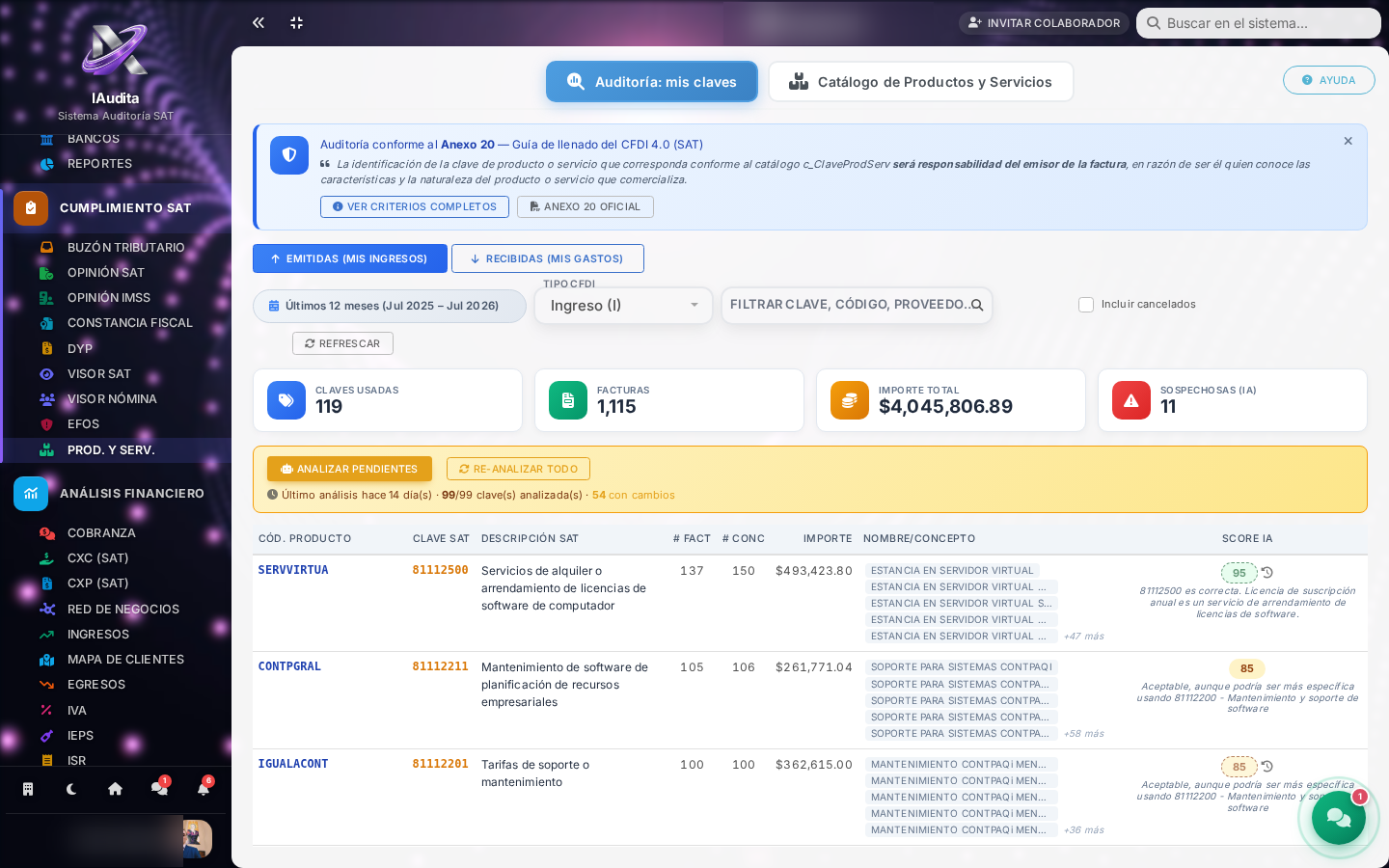Click the filter search magnifier icon
The image size is (1389, 868).
[x=977, y=305]
